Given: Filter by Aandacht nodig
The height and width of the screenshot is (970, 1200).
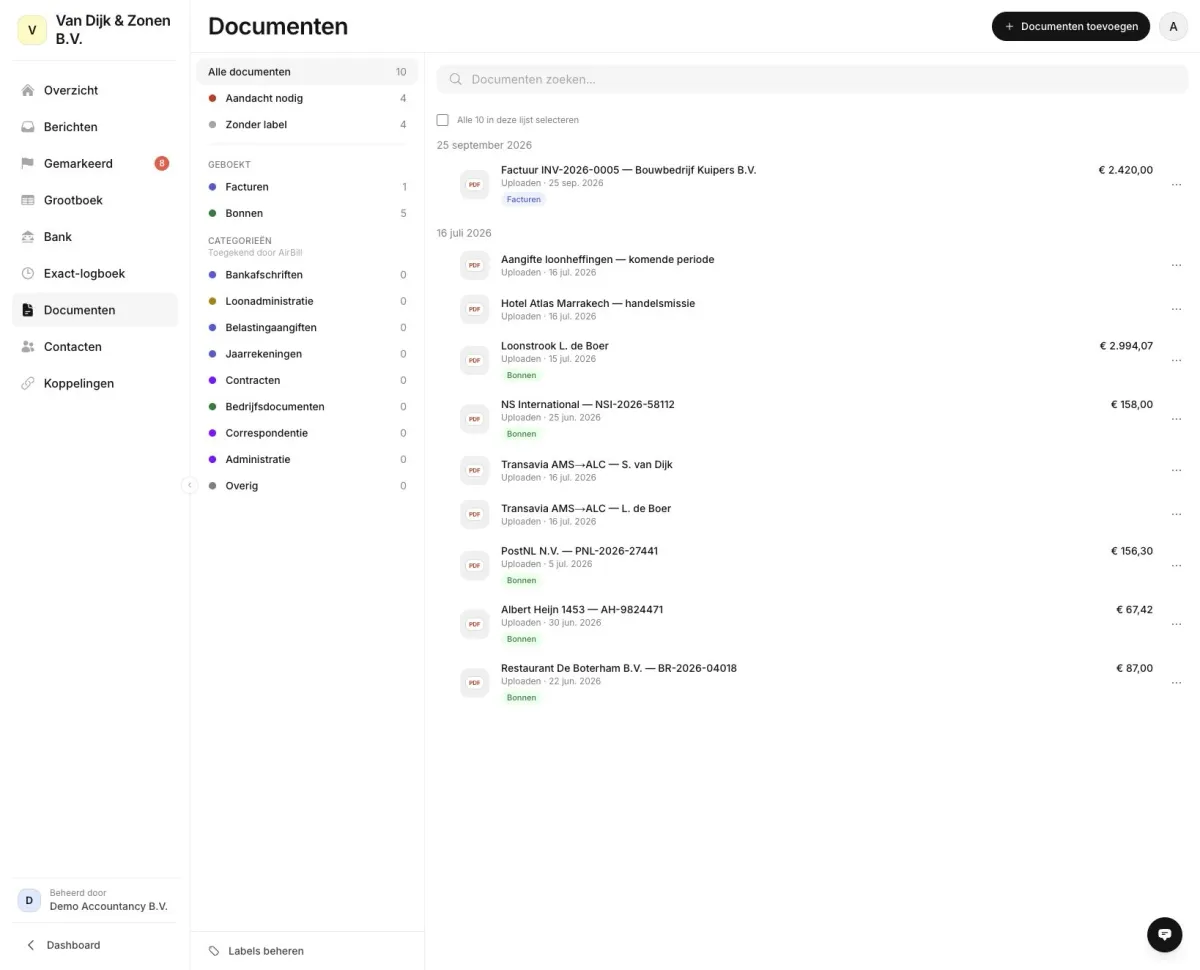Looking at the screenshot, I should point(307,98).
